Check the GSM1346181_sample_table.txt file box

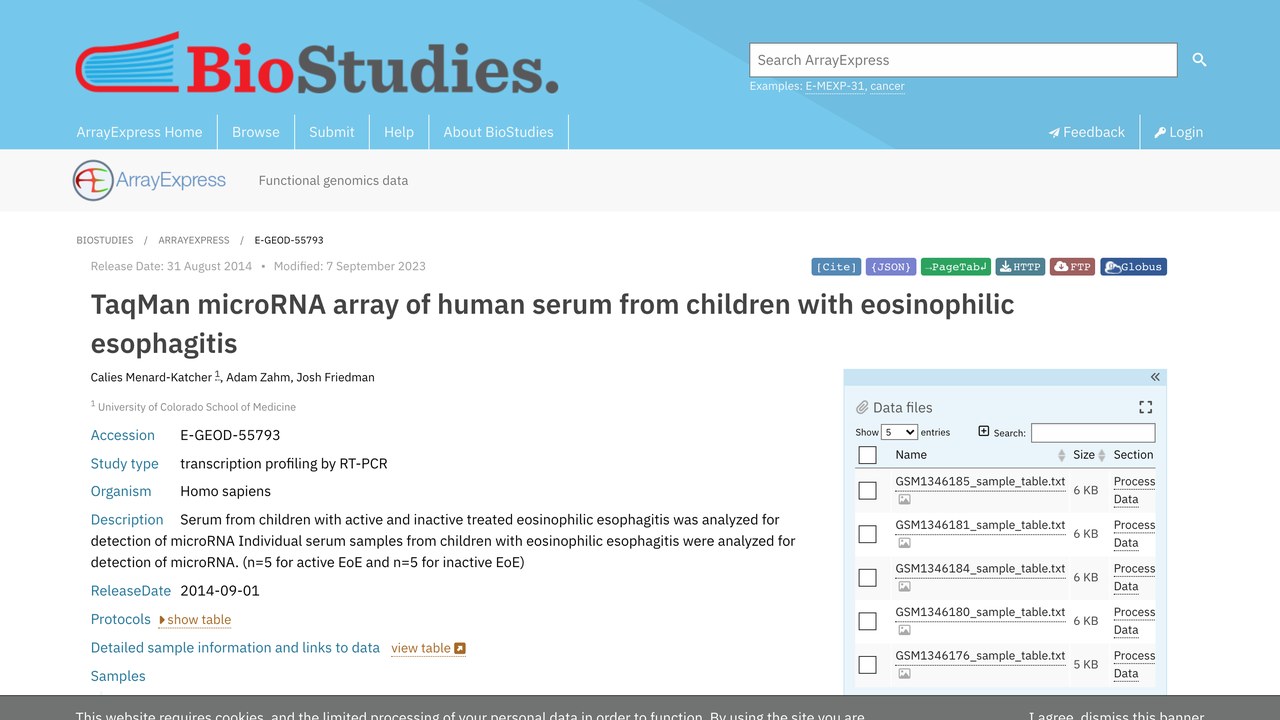tap(868, 534)
